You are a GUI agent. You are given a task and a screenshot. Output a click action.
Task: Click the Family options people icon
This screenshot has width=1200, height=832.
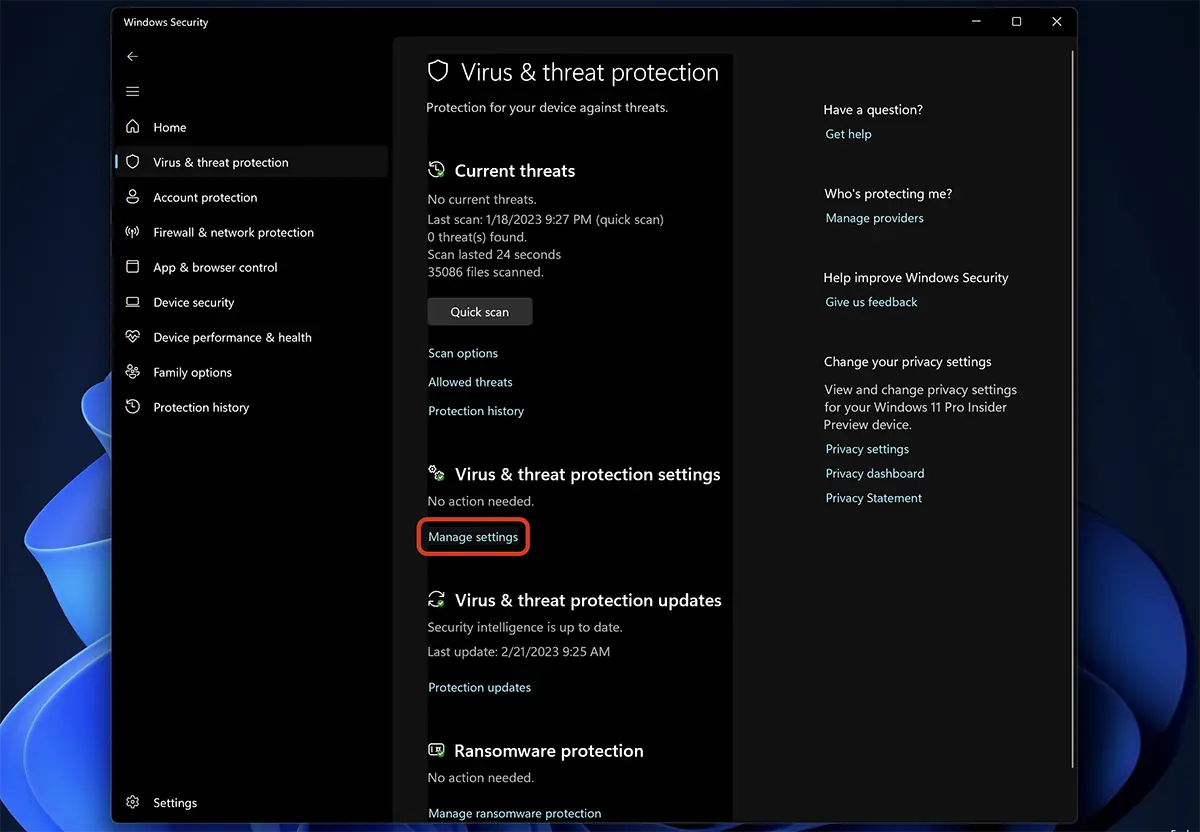(x=132, y=372)
